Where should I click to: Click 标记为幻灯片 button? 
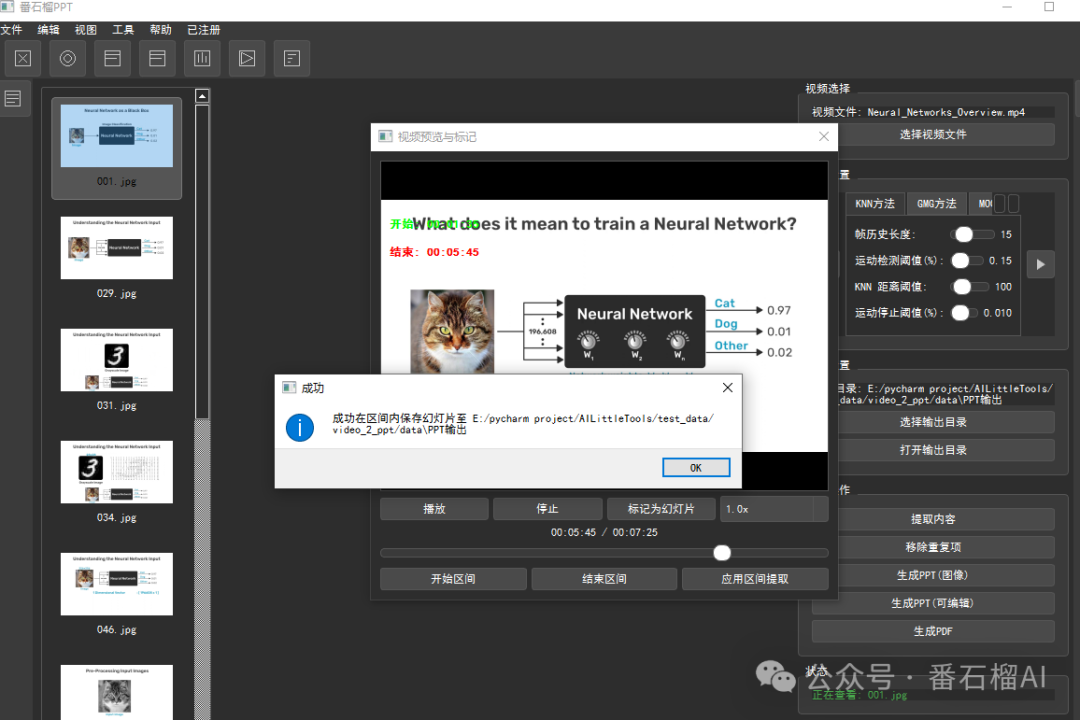click(661, 509)
